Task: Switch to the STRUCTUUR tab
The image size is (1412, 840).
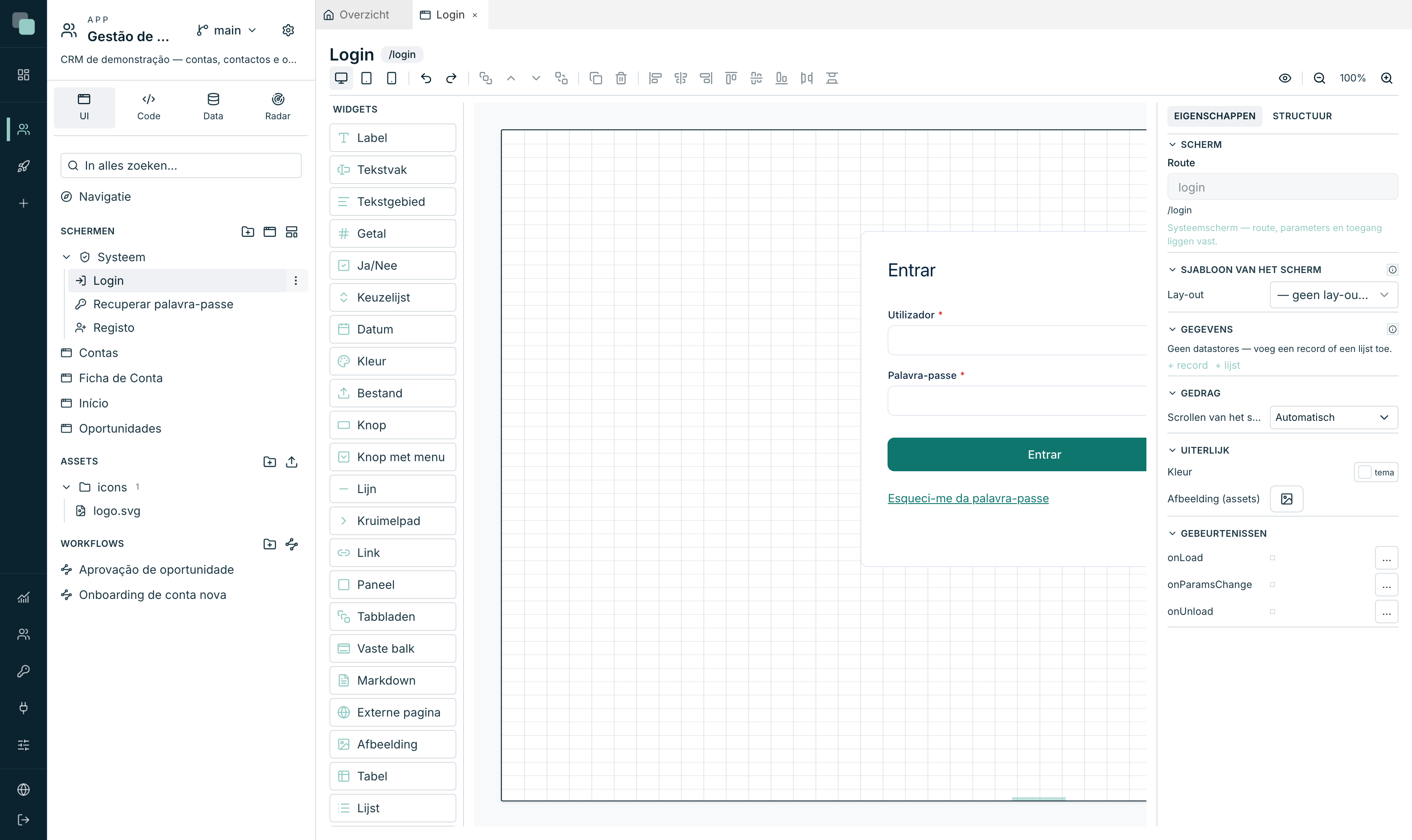Action: click(x=1302, y=116)
